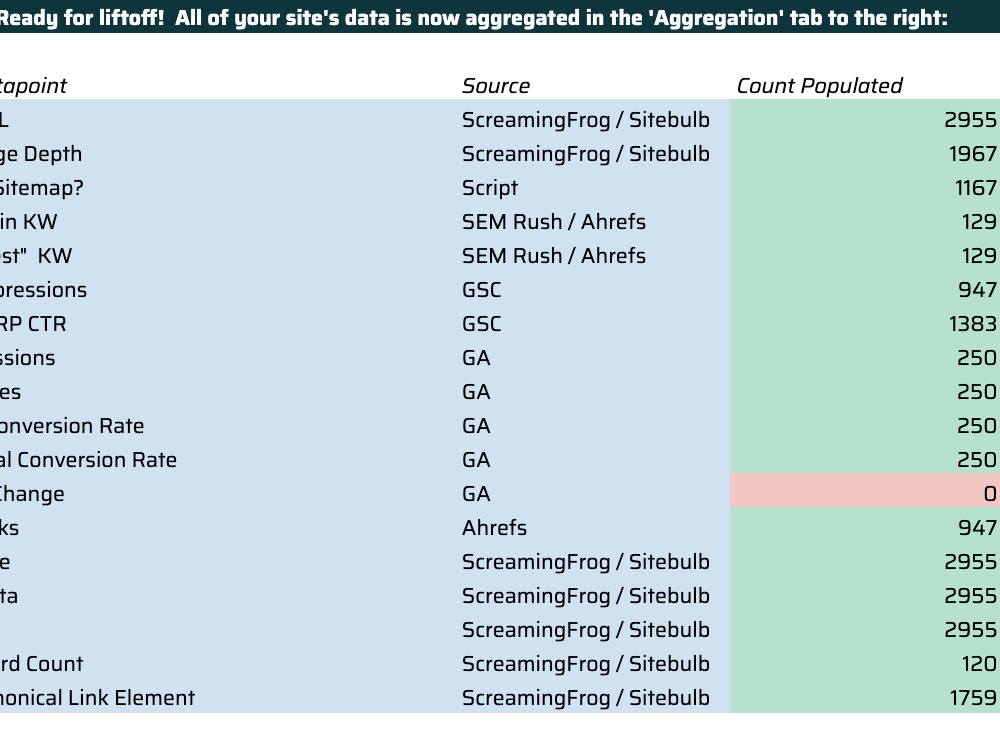1000x750 pixels.
Task: Click the count cell showing 1967
Action: pos(865,154)
